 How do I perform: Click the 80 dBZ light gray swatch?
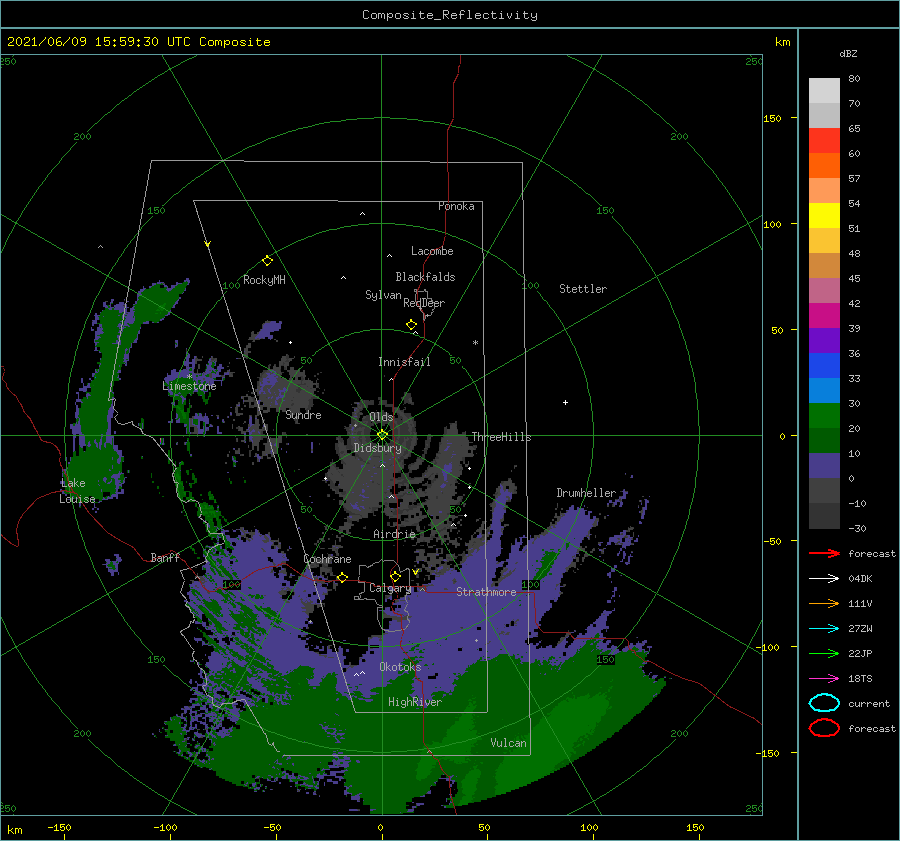(x=824, y=90)
